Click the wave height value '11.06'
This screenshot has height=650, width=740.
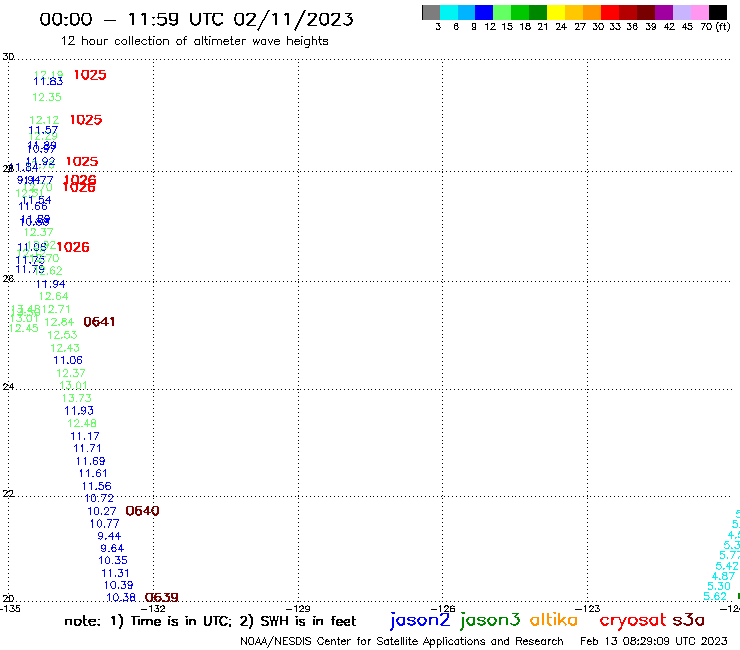pyautogui.click(x=68, y=361)
